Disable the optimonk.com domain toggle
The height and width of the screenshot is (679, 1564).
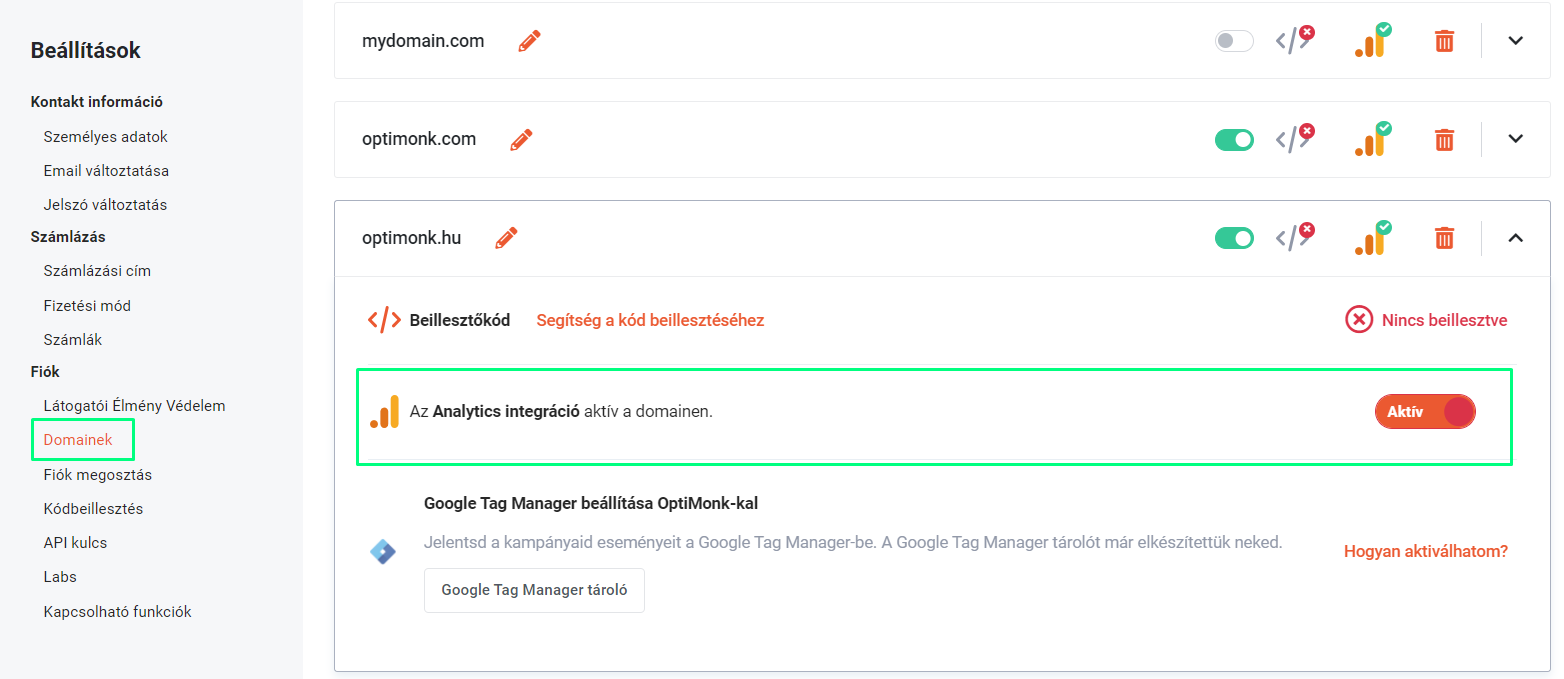click(x=1234, y=139)
